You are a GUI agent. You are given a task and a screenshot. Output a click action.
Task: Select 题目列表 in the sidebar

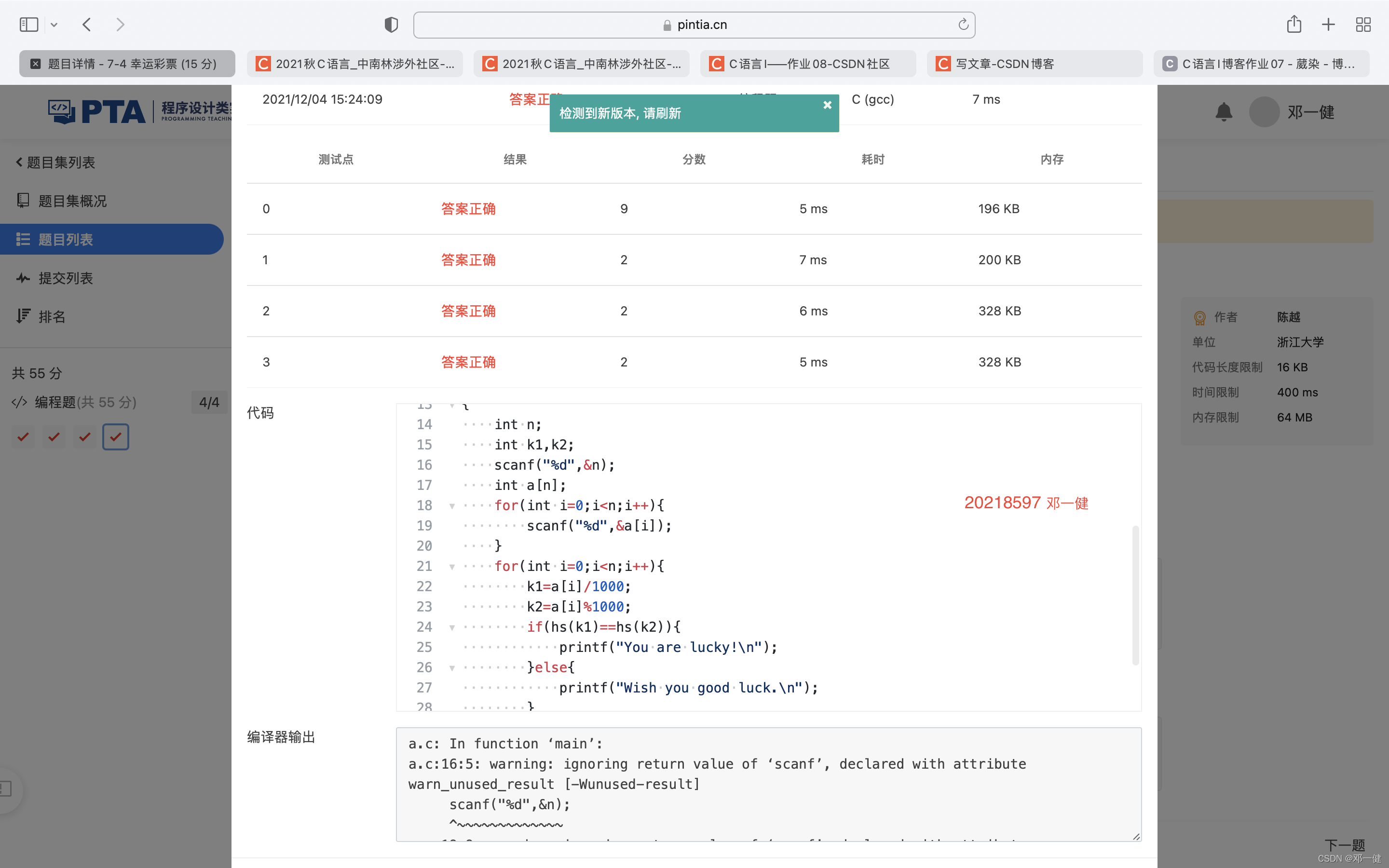pos(111,239)
